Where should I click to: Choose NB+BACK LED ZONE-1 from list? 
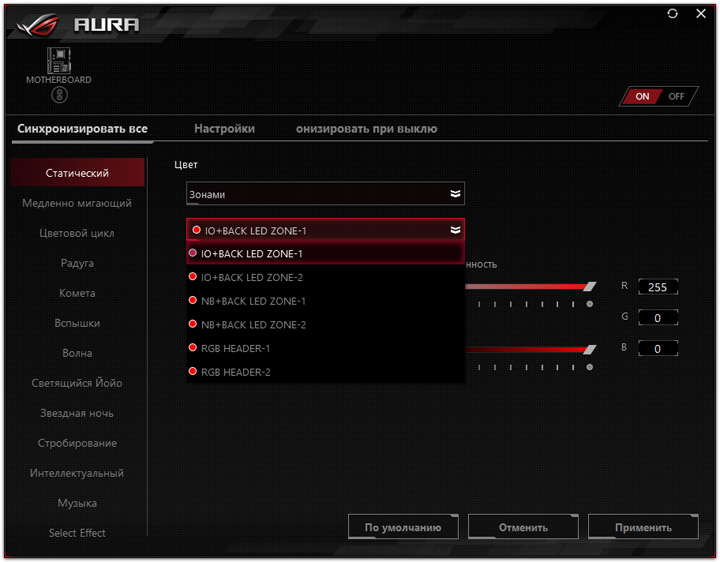pyautogui.click(x=325, y=301)
